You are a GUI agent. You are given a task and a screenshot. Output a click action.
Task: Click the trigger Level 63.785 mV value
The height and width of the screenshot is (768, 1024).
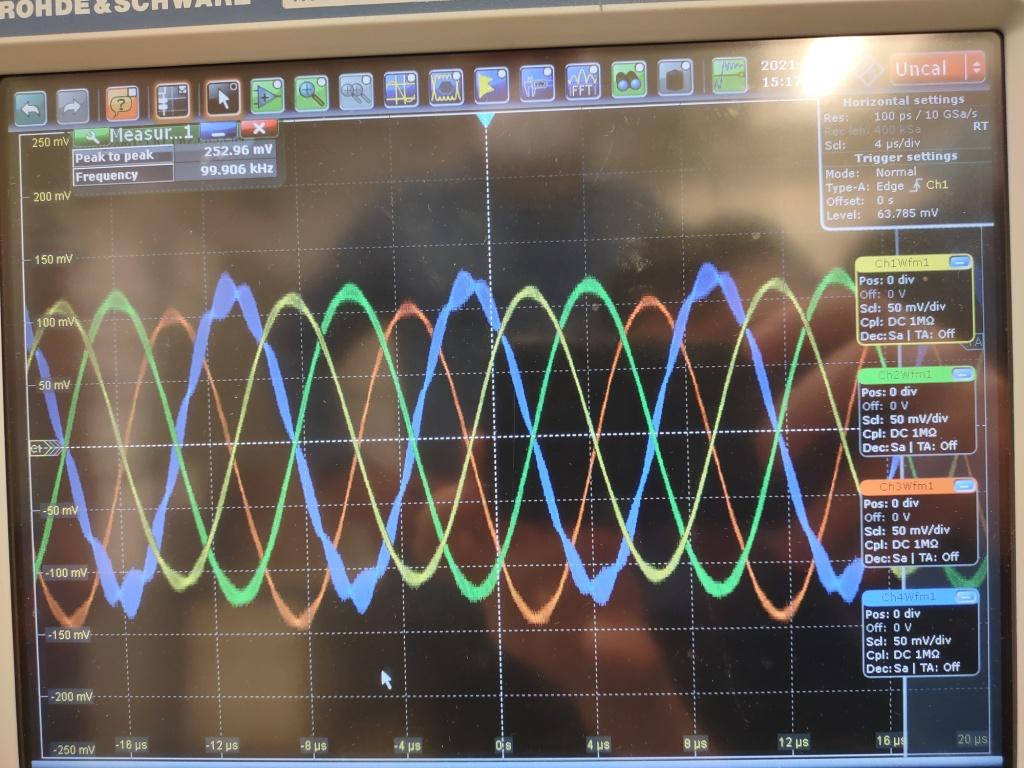(x=907, y=214)
